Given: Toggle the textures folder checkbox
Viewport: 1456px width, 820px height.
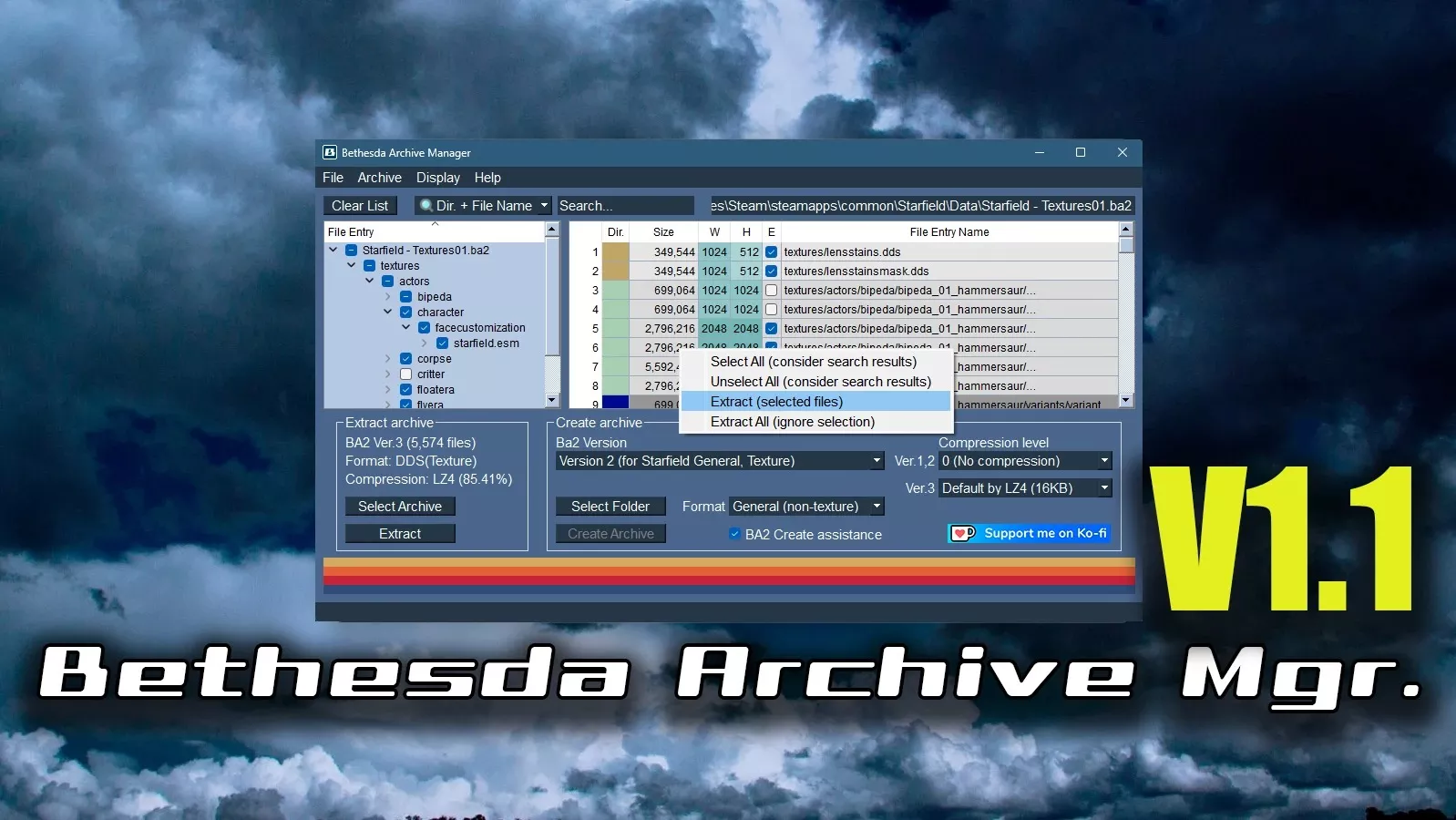Looking at the screenshot, I should [369, 266].
